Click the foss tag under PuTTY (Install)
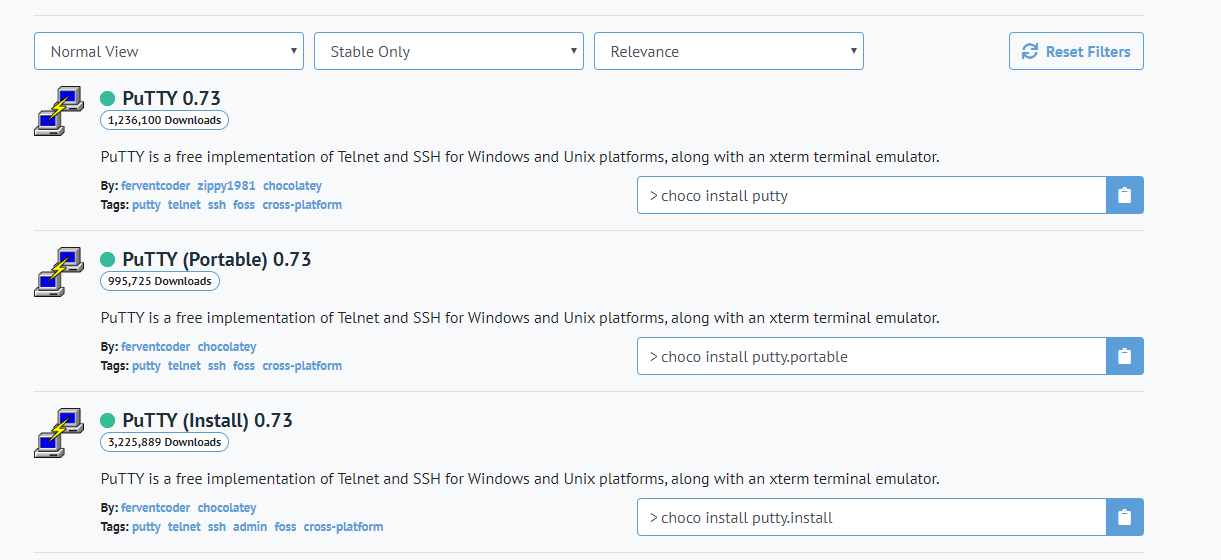Image resolution: width=1221 pixels, height=560 pixels. pos(286,527)
